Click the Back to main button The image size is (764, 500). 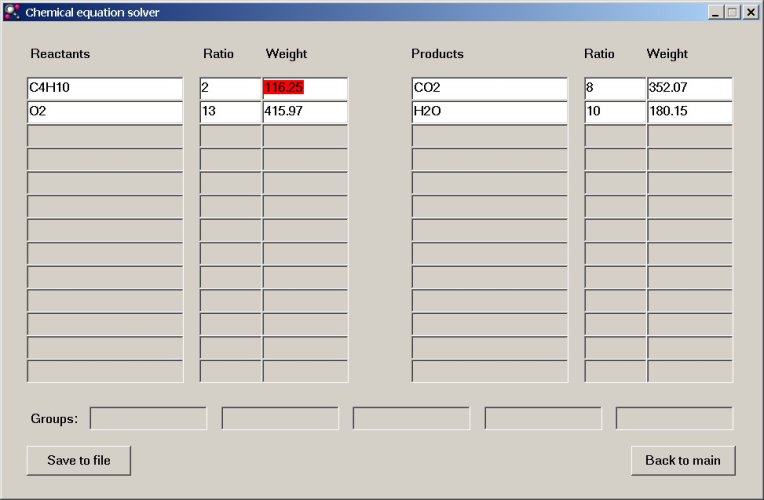(x=683, y=461)
